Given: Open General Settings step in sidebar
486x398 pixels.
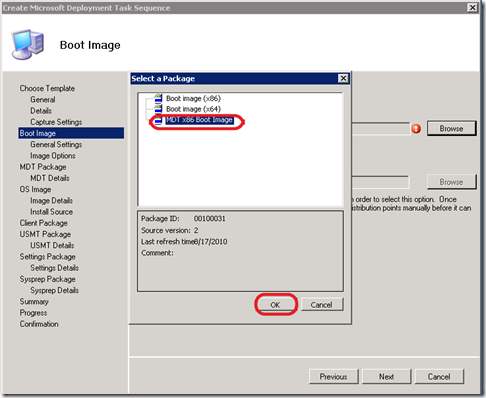Looking at the screenshot, I should [56, 145].
